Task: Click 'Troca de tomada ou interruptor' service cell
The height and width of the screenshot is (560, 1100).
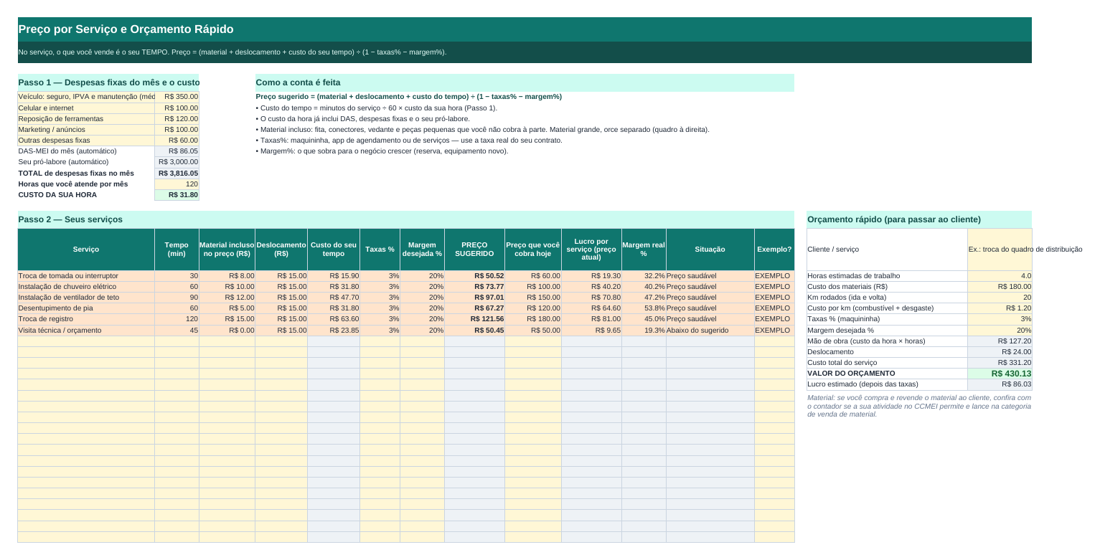Action: (x=86, y=276)
